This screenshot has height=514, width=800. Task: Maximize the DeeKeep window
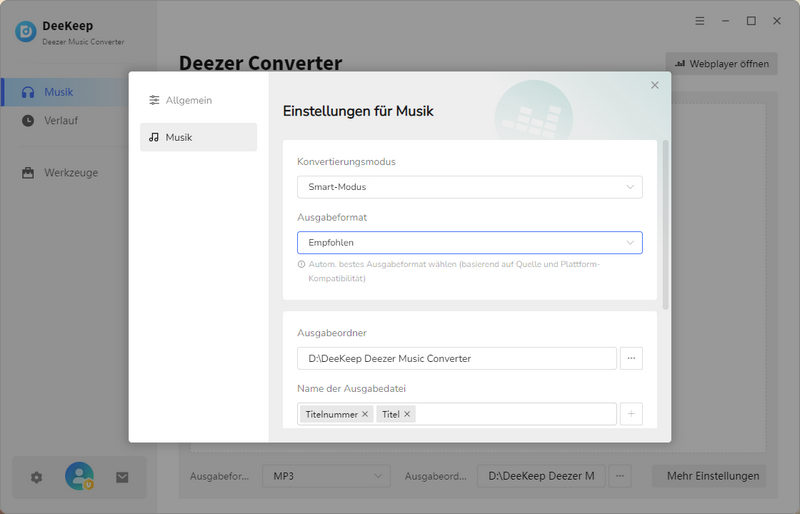coord(751,21)
